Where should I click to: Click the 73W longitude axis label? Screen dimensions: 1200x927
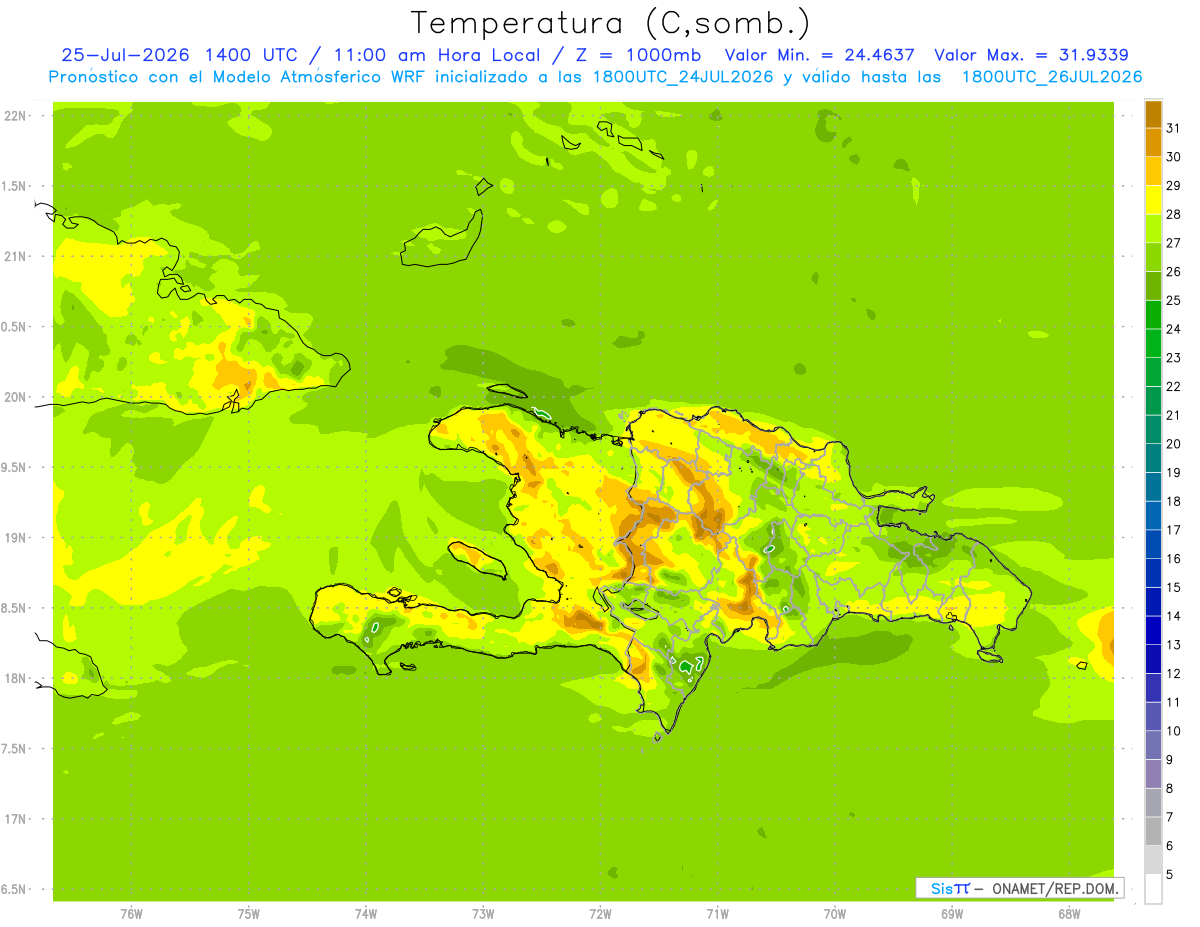(483, 915)
